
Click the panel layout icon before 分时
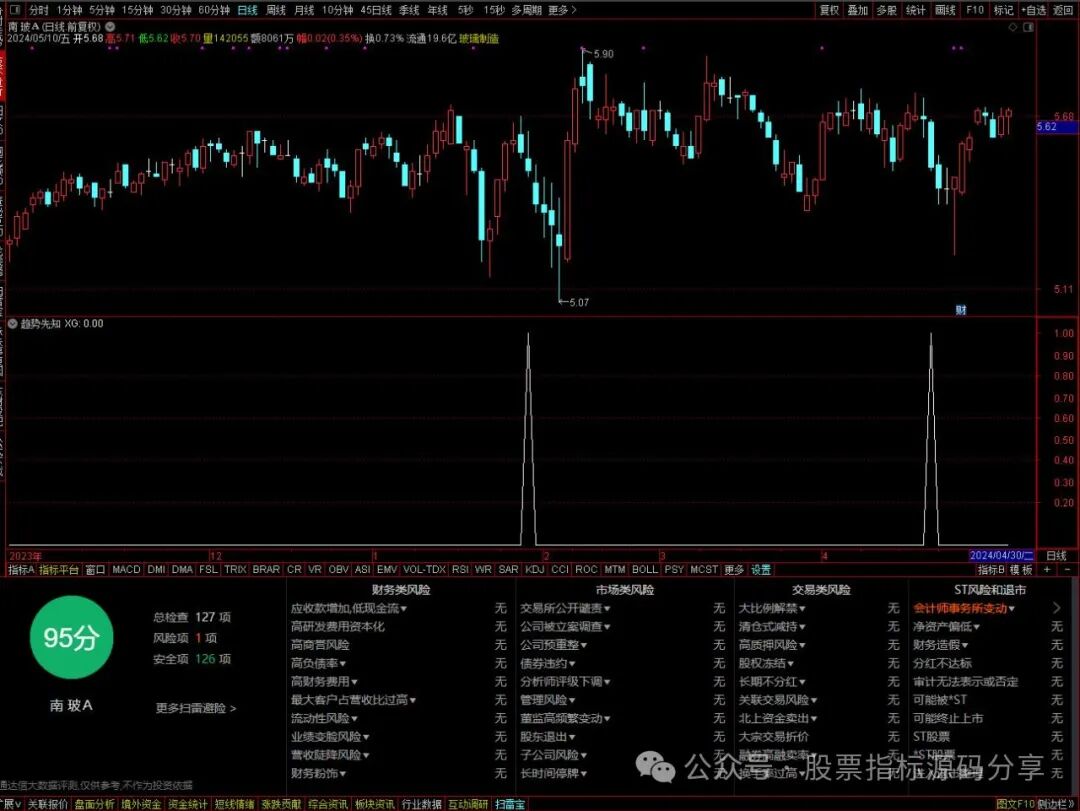(14, 10)
